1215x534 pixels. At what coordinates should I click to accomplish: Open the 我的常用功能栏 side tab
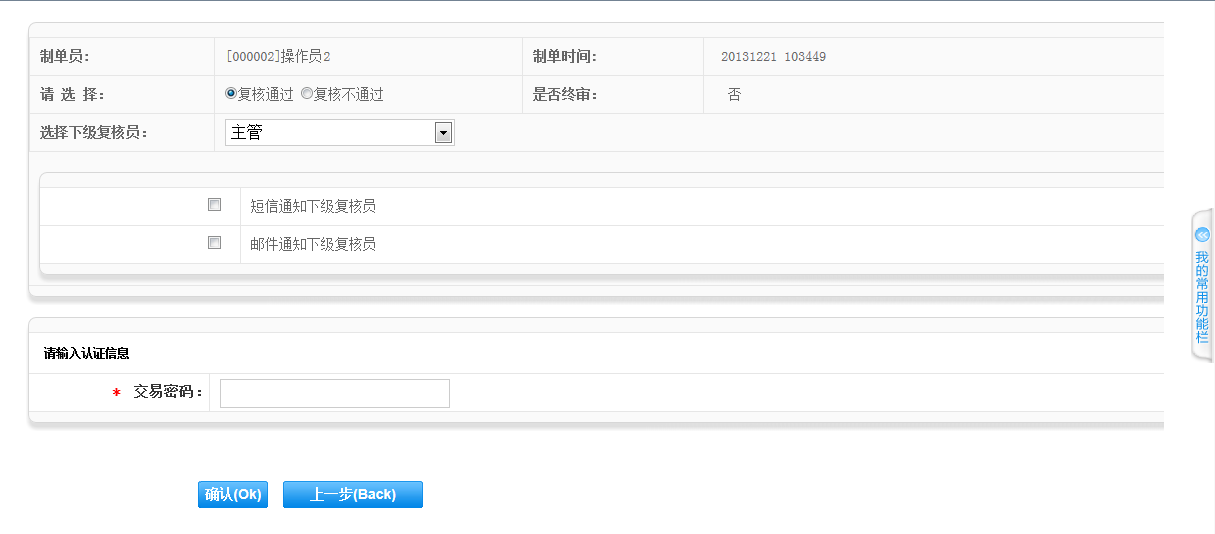pyautogui.click(x=1202, y=297)
